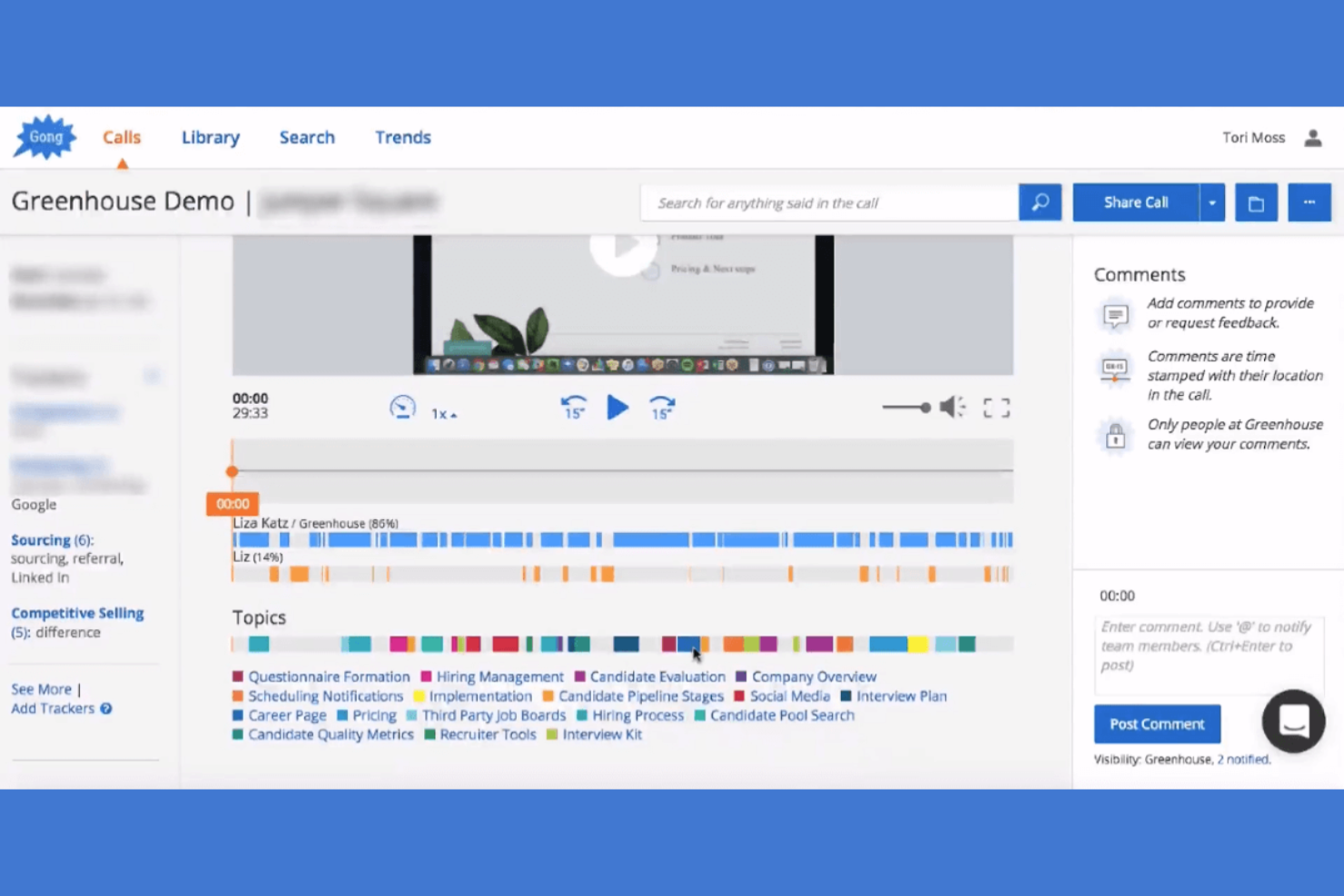Select Candidate Pipeline Stages topic
The height and width of the screenshot is (896, 1344).
[x=633, y=696]
